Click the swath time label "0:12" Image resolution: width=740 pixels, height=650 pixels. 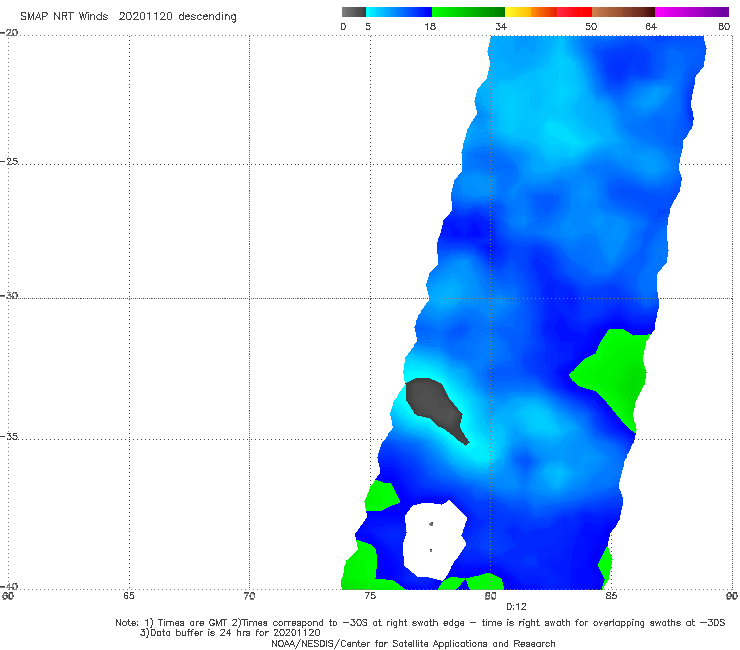click(516, 607)
